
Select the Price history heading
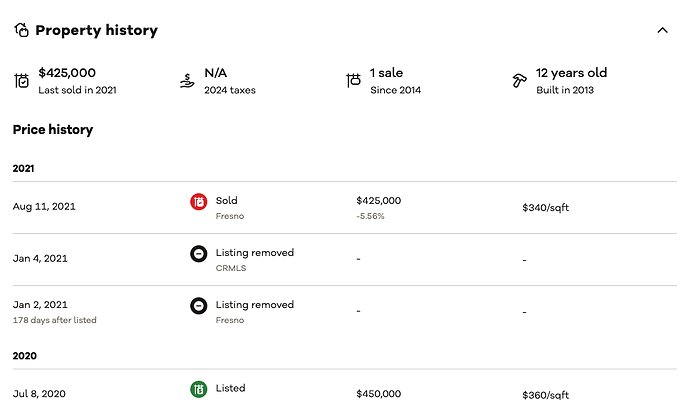[x=53, y=130]
